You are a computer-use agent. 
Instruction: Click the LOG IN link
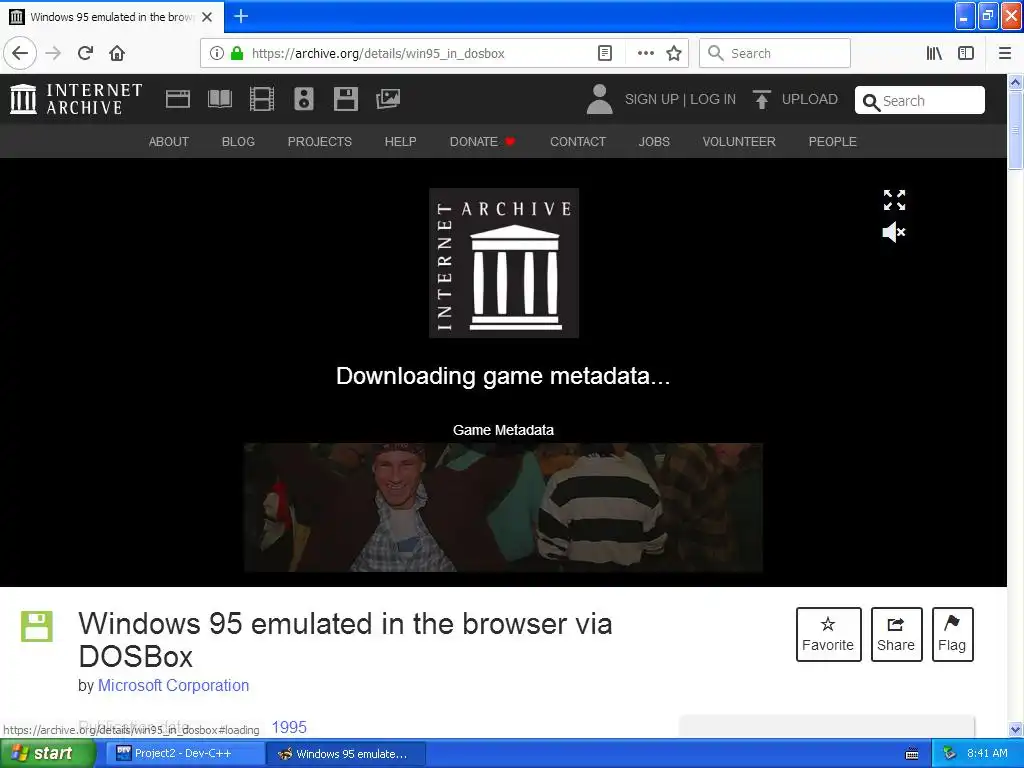pyautogui.click(x=713, y=99)
